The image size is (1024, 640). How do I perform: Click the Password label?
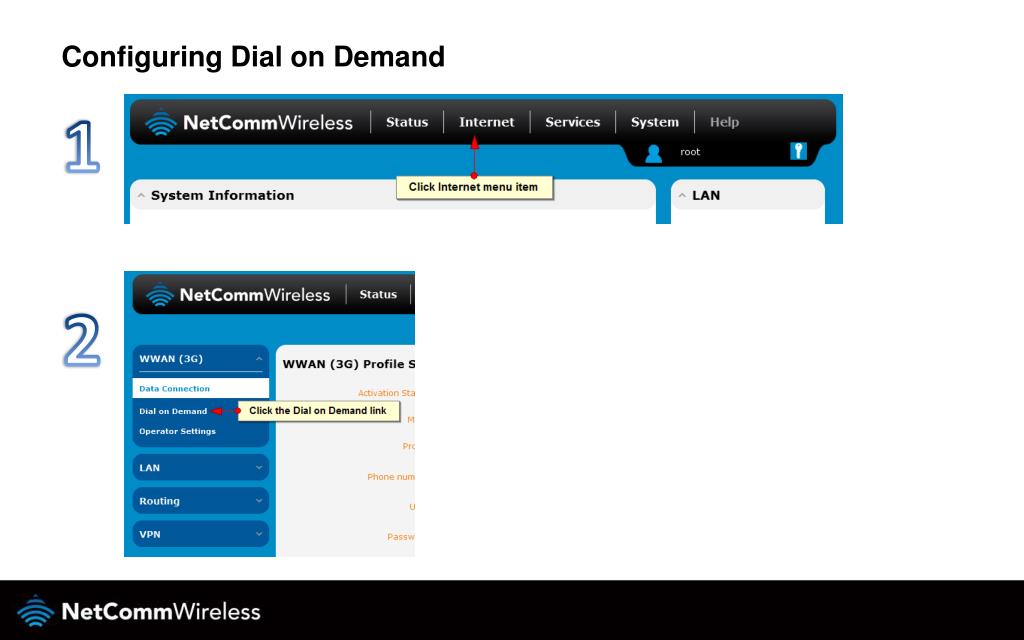(x=400, y=537)
